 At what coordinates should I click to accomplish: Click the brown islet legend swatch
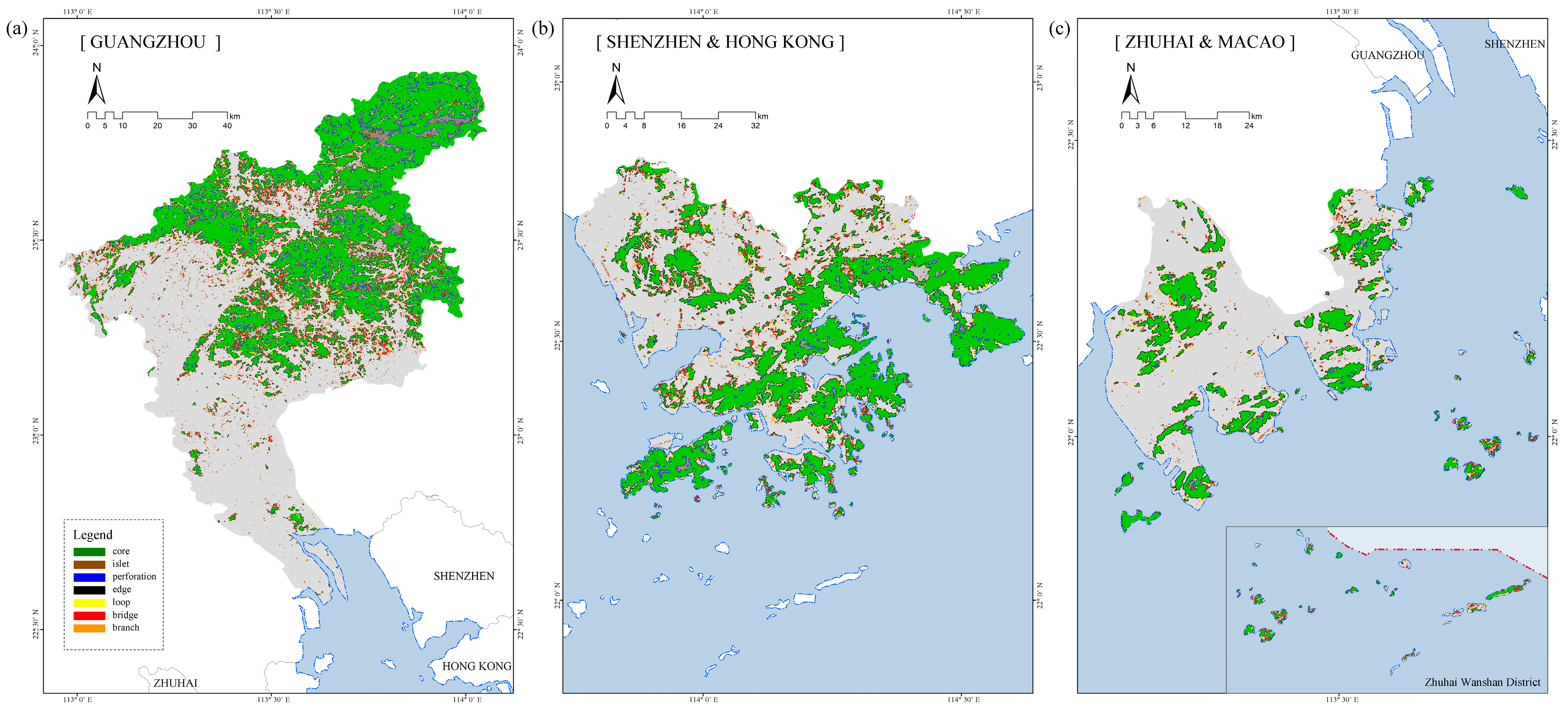pyautogui.click(x=89, y=565)
